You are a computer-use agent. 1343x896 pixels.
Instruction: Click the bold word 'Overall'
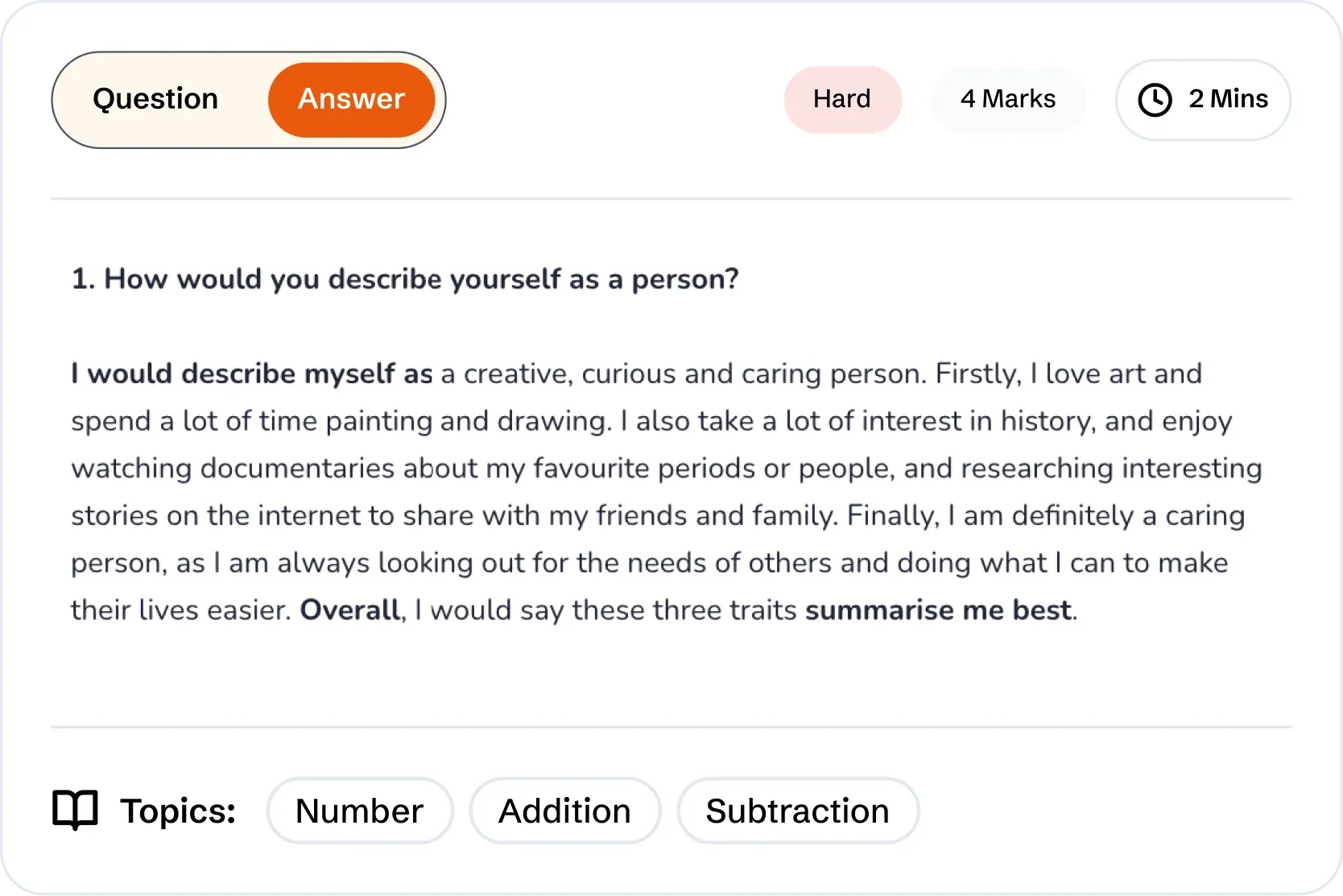(349, 609)
